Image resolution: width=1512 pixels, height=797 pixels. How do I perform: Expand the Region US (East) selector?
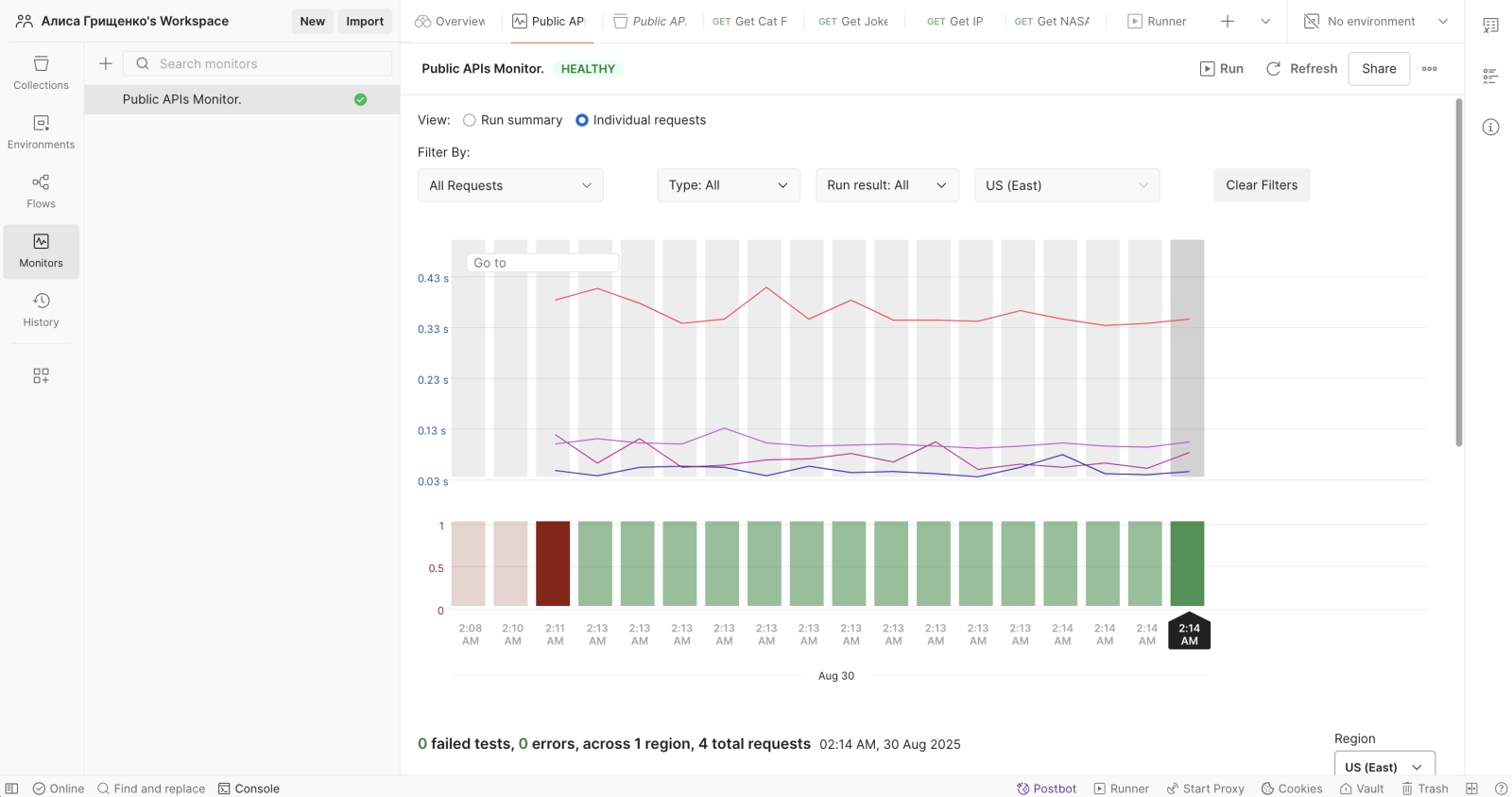[1384, 766]
